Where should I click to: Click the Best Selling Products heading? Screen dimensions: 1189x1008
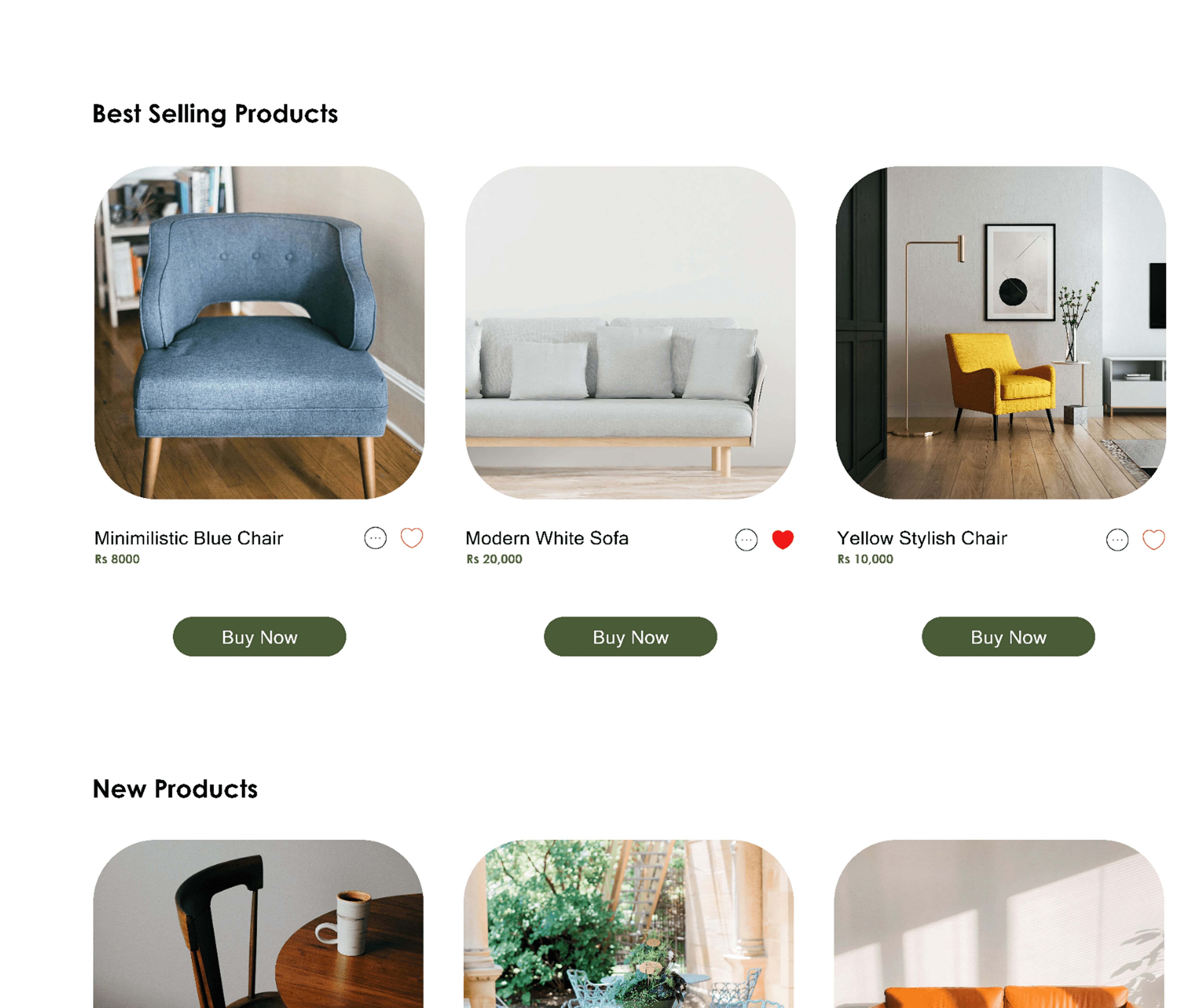click(215, 114)
